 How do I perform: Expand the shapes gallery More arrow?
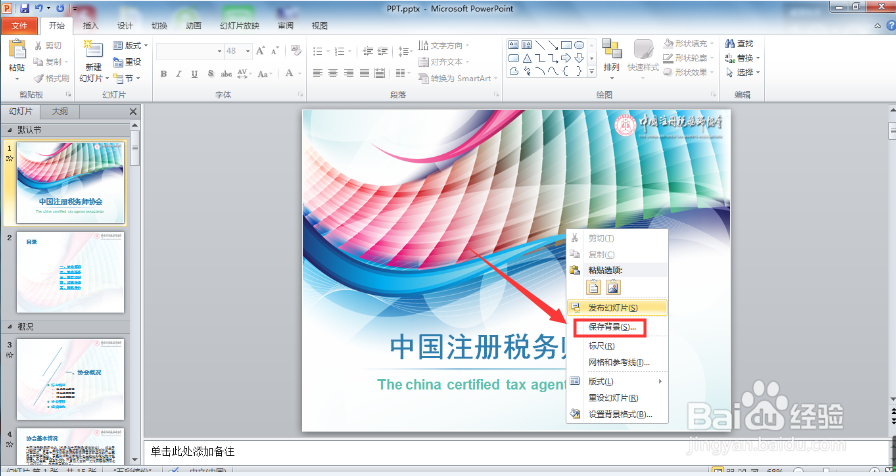point(591,71)
